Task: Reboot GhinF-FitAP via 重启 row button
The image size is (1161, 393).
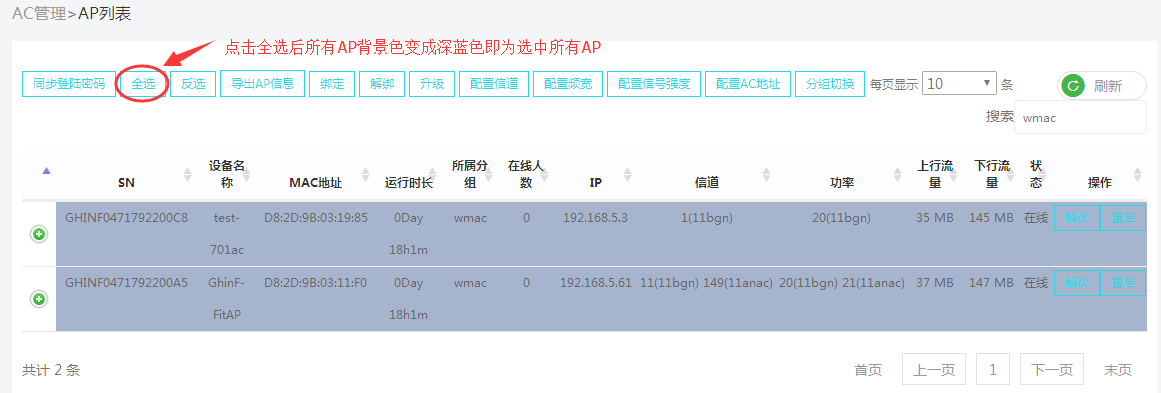Action: [x=1122, y=282]
